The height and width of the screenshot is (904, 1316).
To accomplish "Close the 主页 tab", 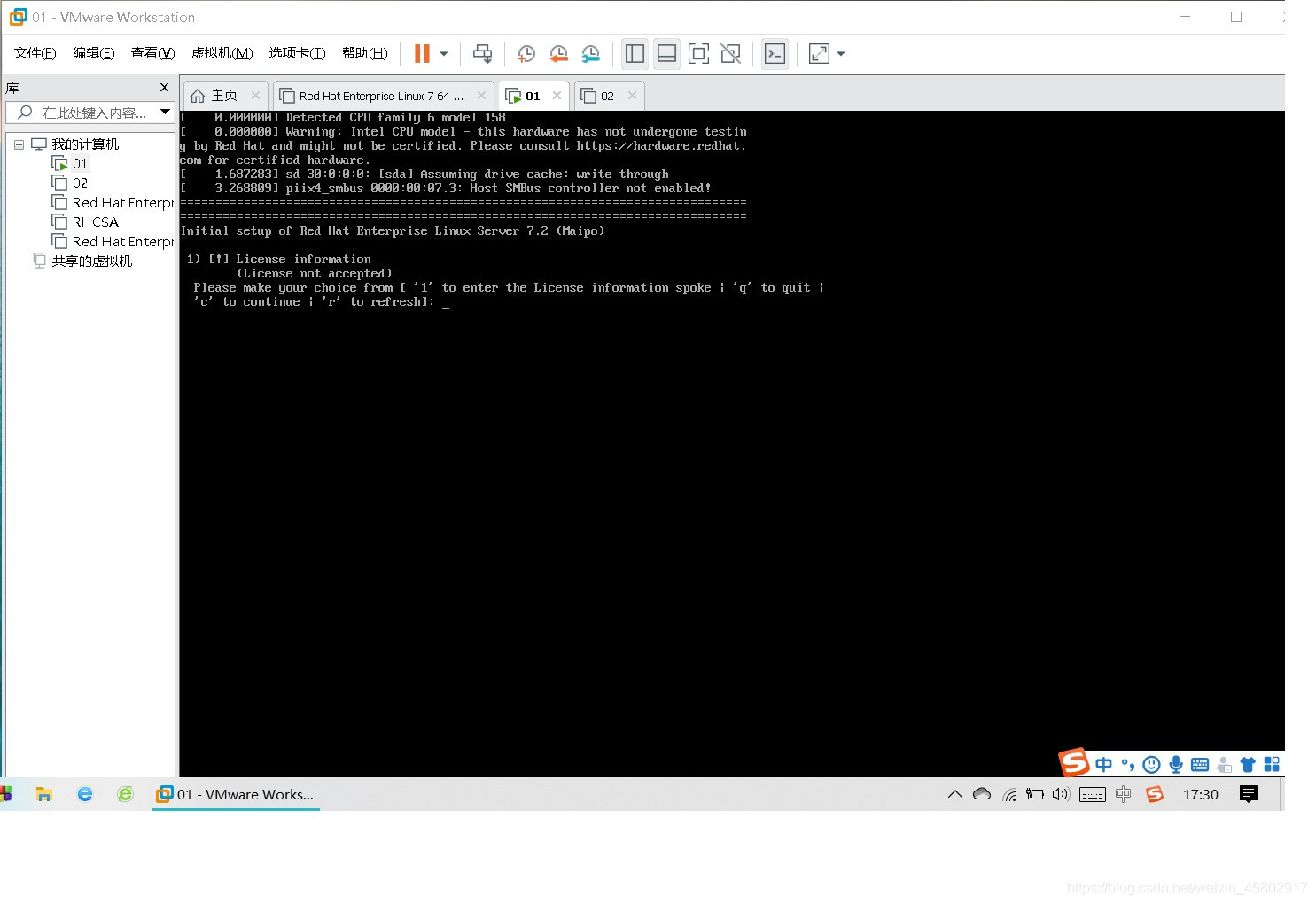I will click(255, 96).
